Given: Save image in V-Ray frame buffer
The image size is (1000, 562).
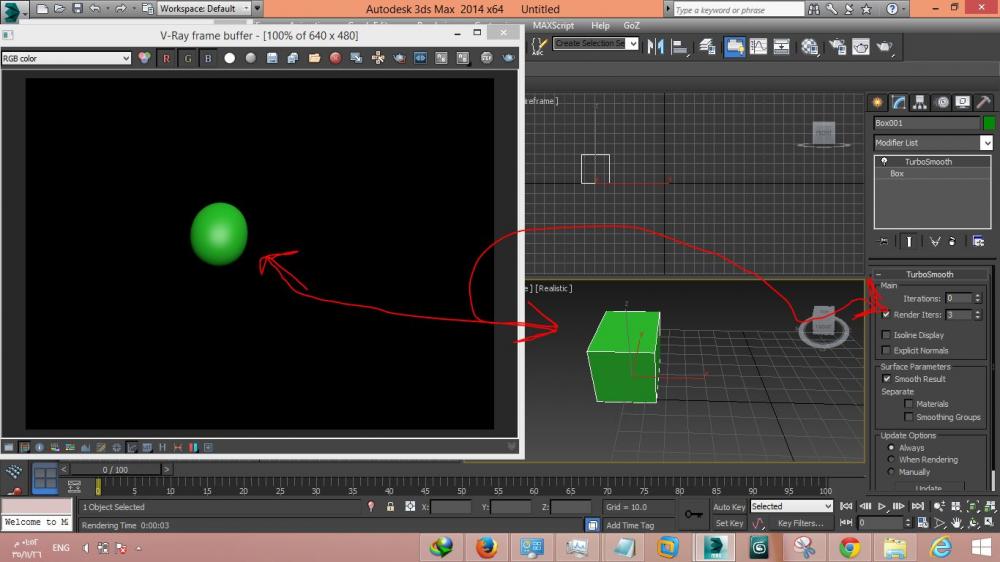Looking at the screenshot, I should tap(272, 58).
